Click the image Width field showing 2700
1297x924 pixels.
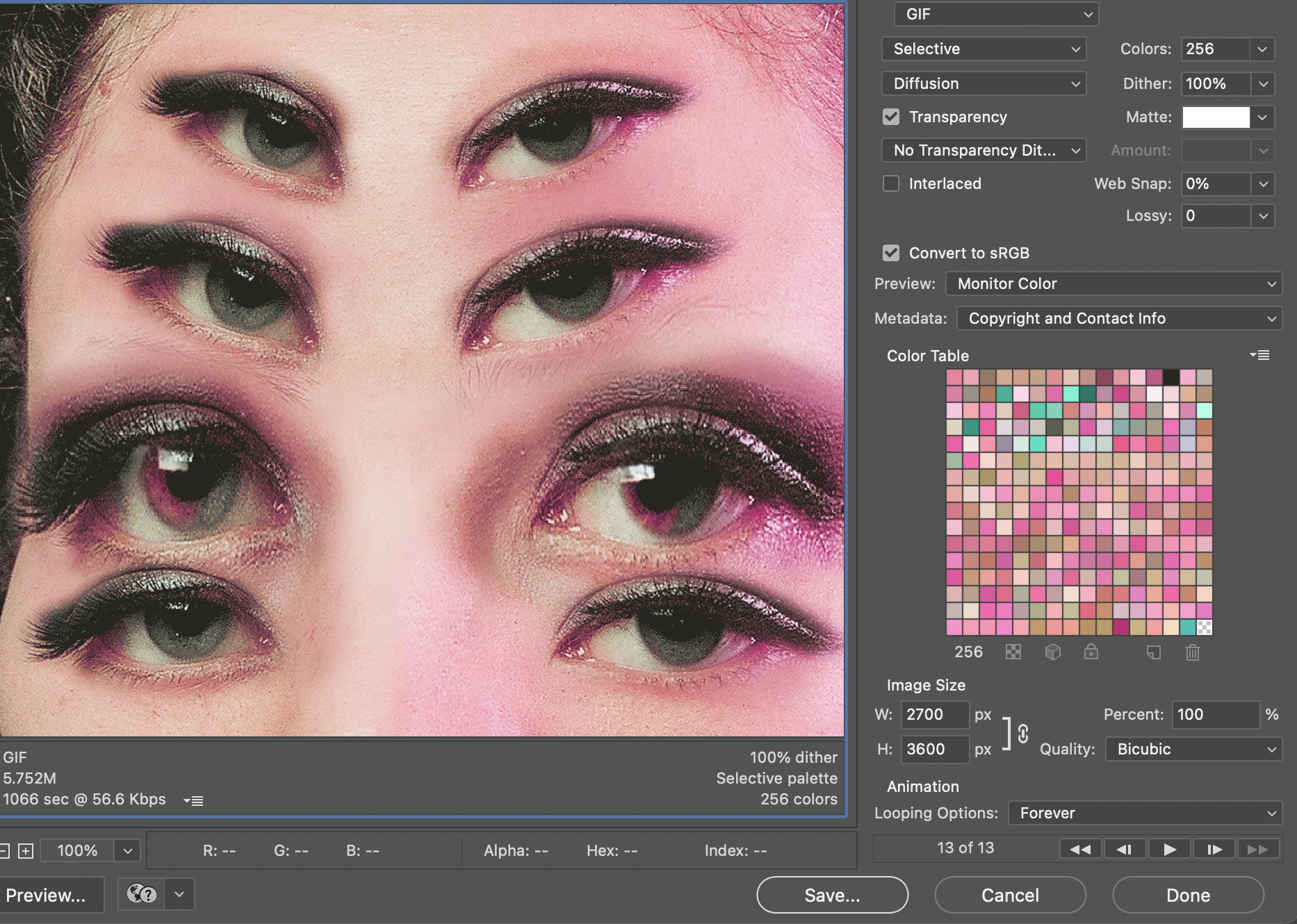point(934,714)
